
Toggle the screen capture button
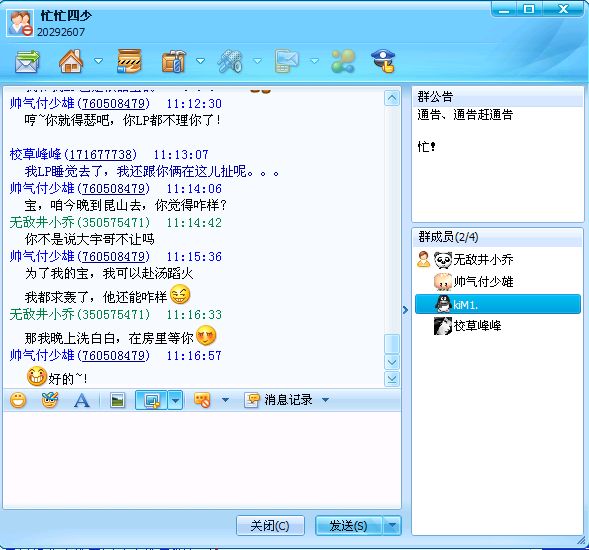[151, 400]
